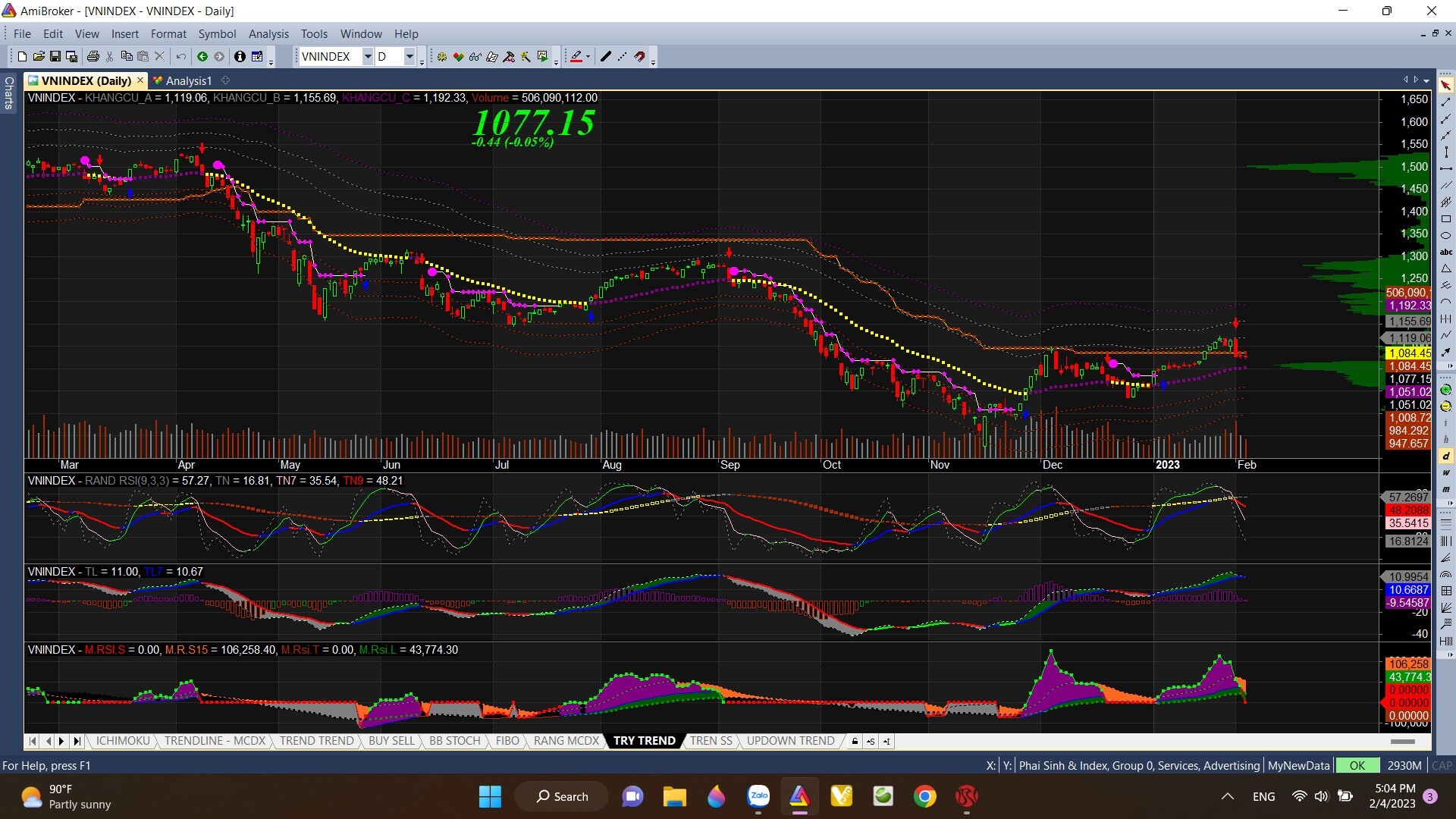The width and height of the screenshot is (1456, 819).
Task: Select the Vertical line tool
Action: point(1445,152)
